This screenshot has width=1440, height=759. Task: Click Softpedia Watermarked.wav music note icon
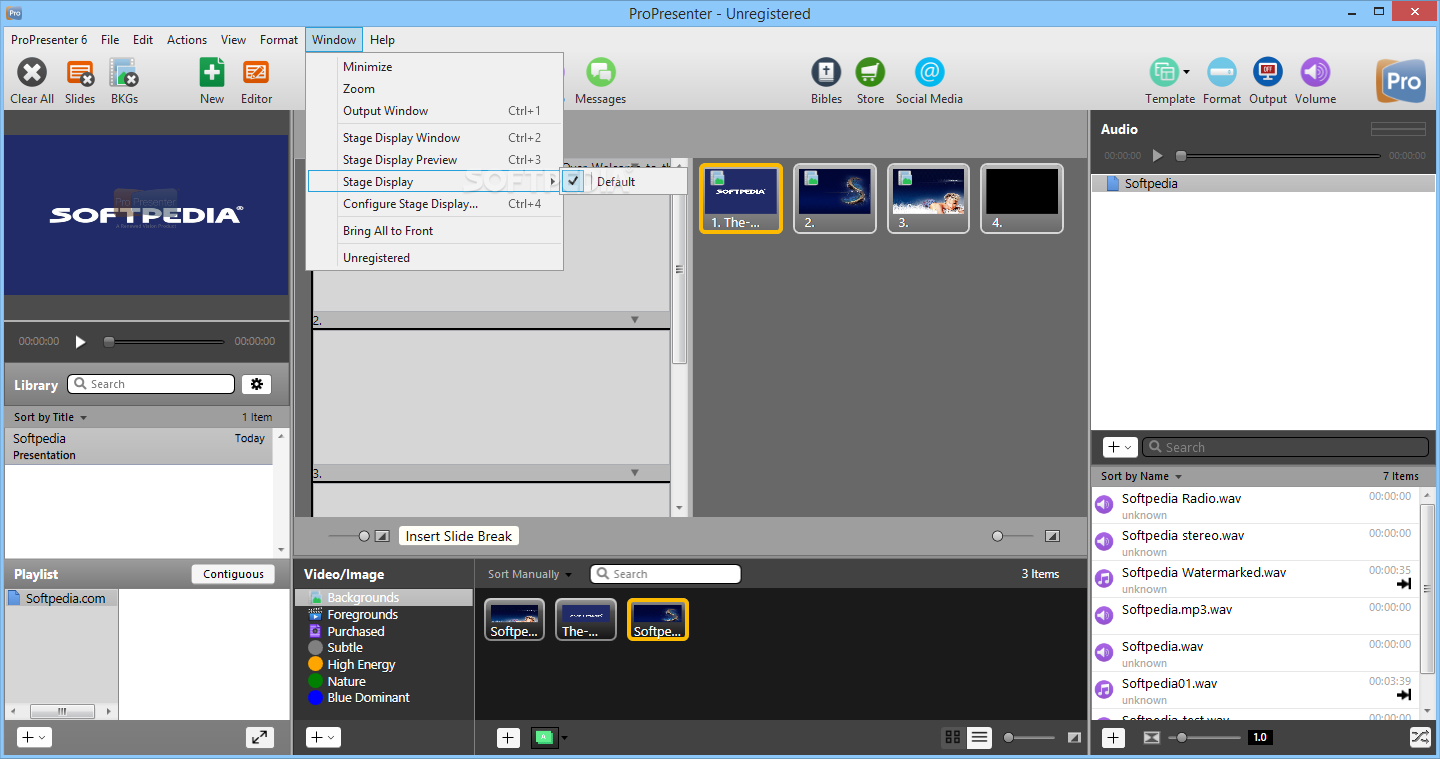pos(1104,578)
